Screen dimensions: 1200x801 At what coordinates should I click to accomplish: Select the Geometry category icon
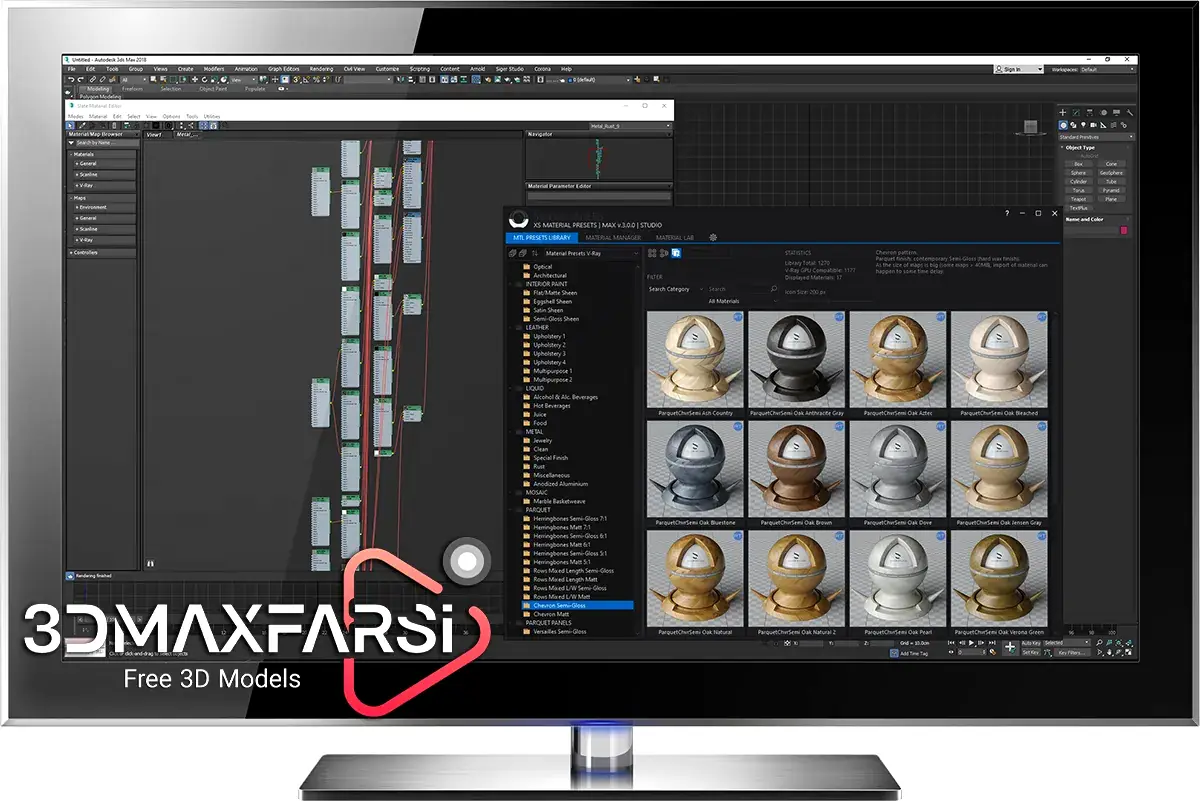[x=1063, y=125]
